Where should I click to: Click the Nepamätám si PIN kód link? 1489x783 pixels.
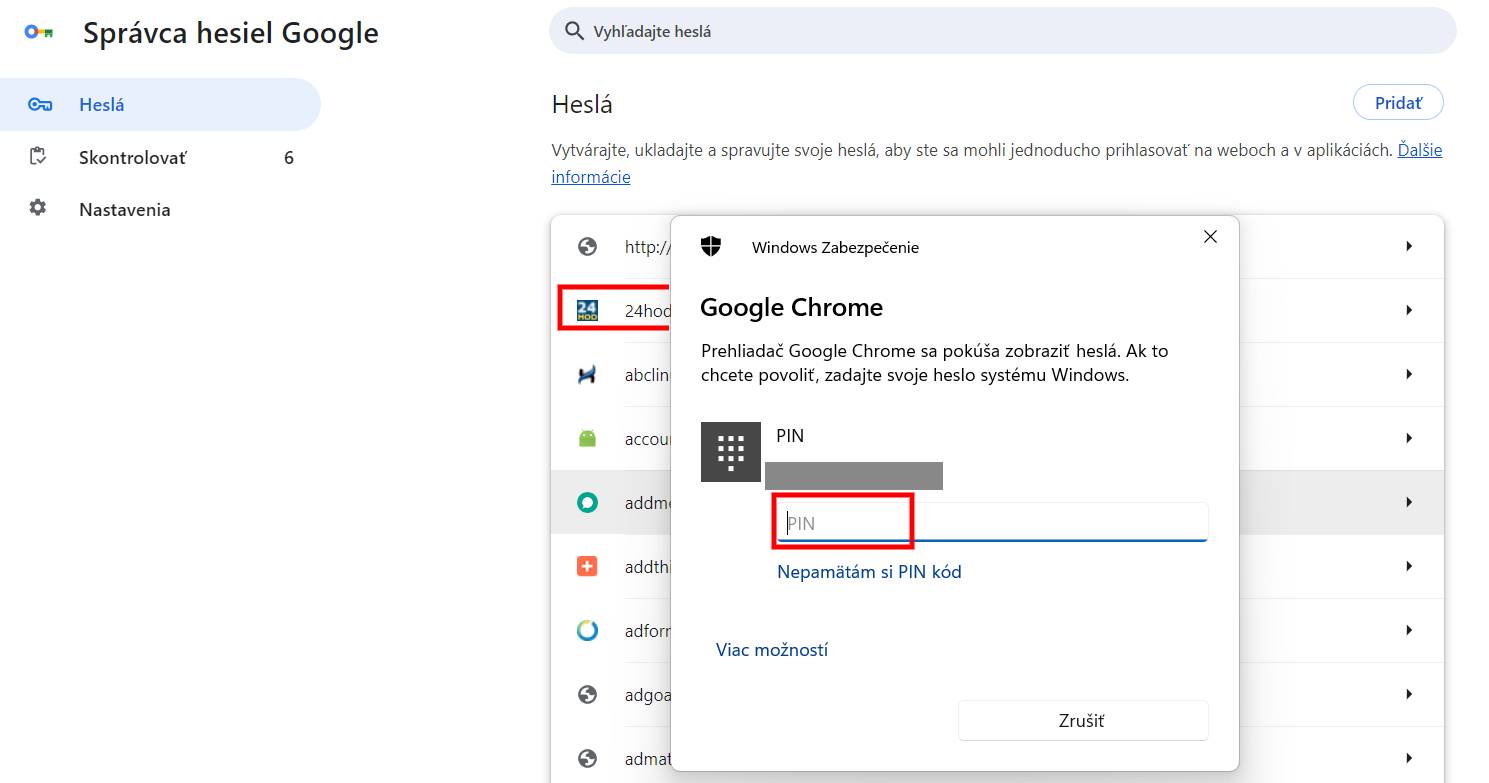869,572
